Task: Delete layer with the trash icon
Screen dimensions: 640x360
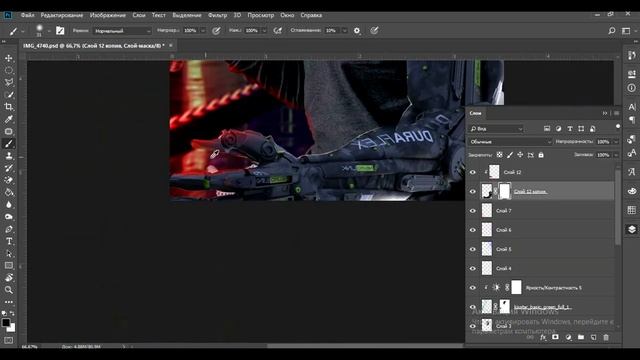Action: point(606,337)
